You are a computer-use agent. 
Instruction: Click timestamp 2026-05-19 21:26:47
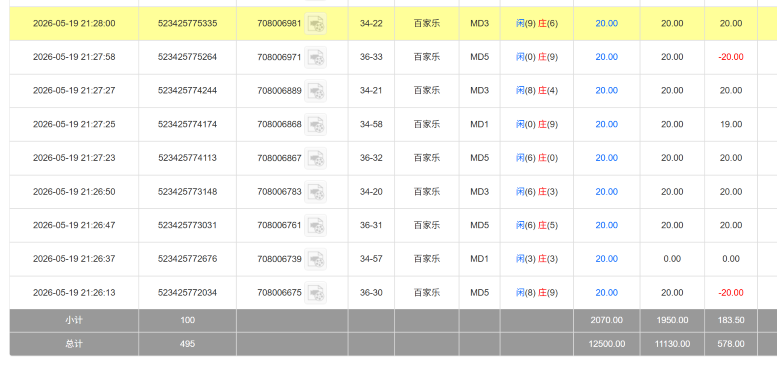tap(74, 225)
